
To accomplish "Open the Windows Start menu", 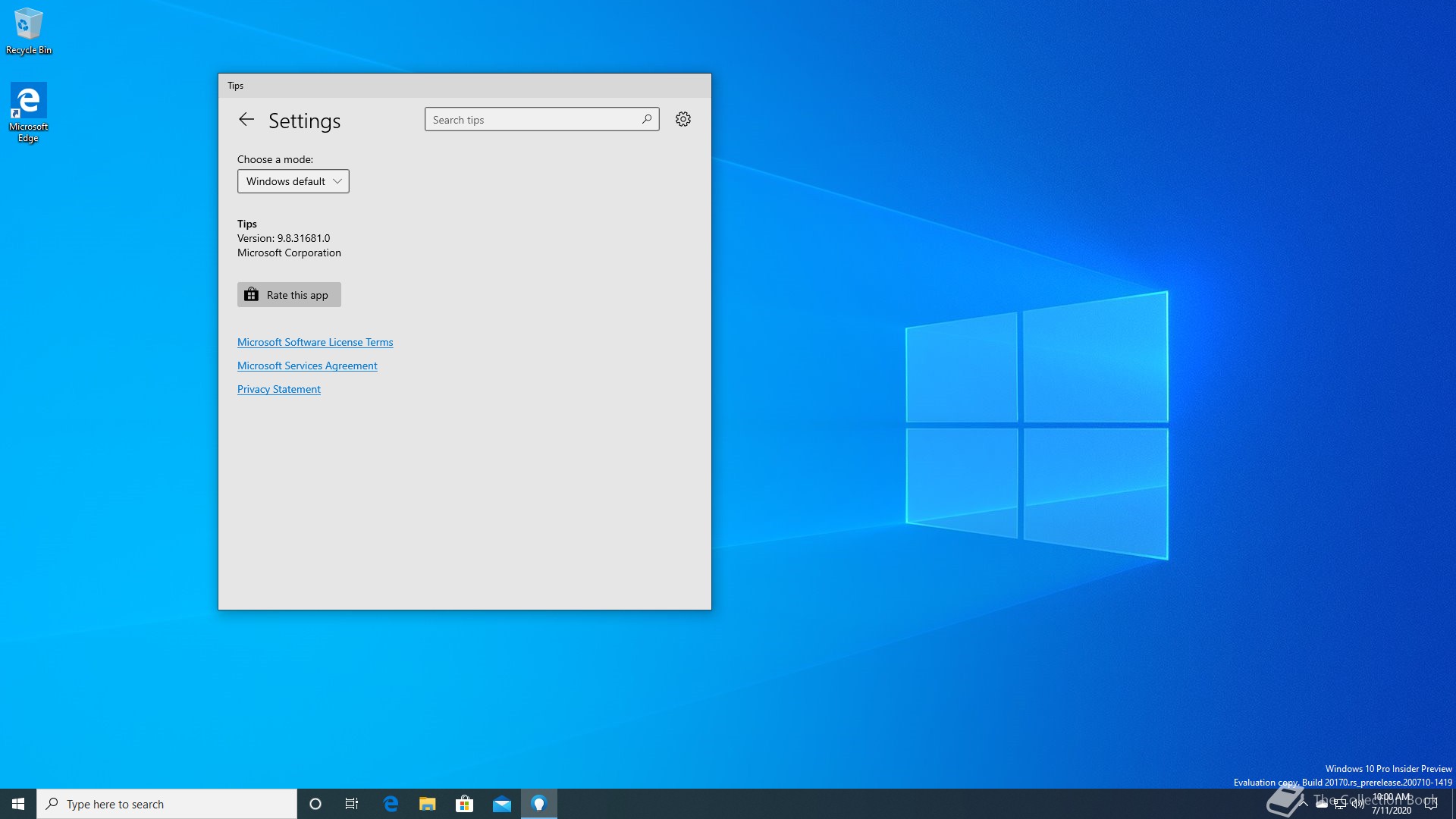I will pos(18,804).
